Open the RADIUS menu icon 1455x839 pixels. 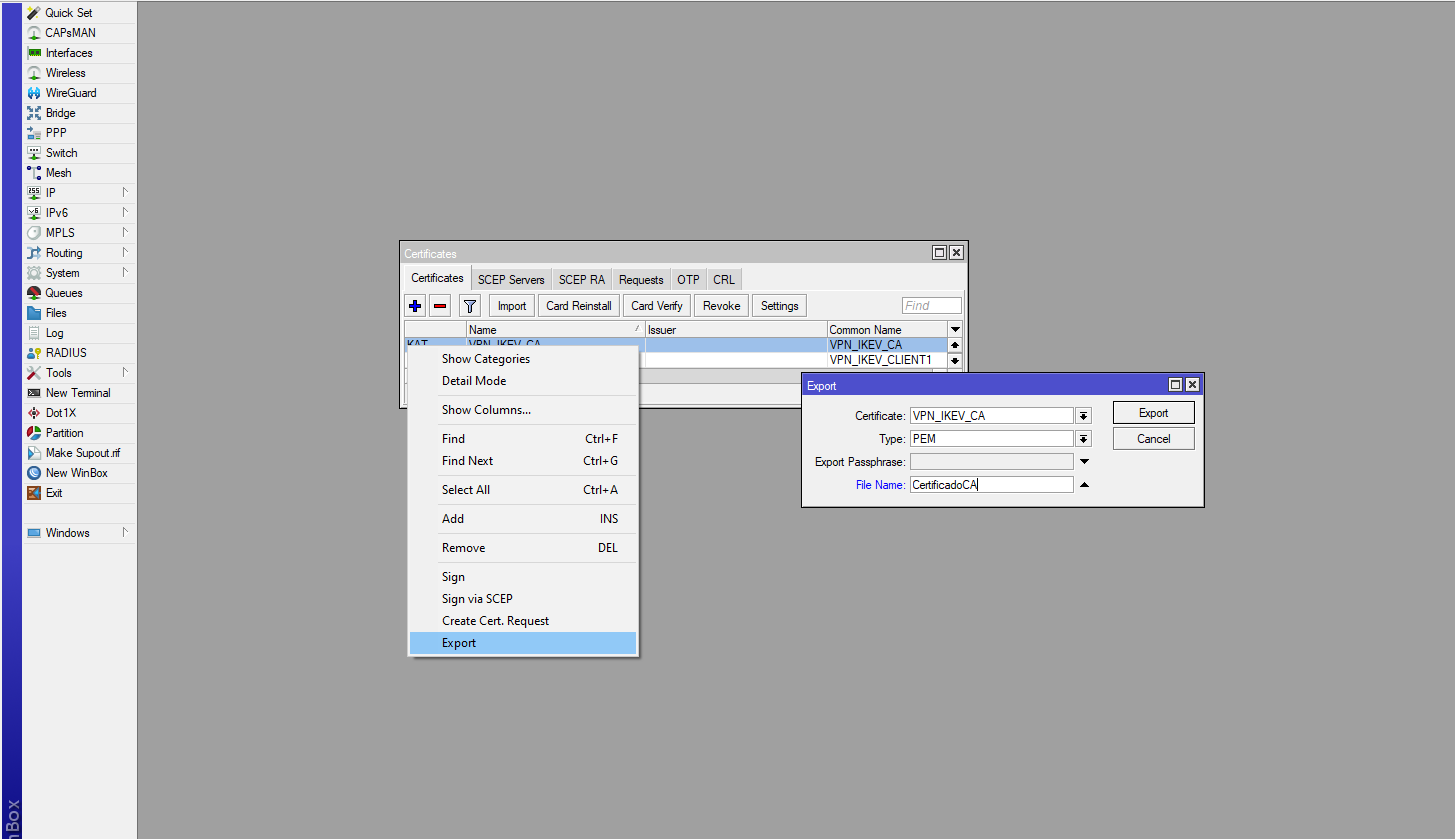tap(34, 353)
